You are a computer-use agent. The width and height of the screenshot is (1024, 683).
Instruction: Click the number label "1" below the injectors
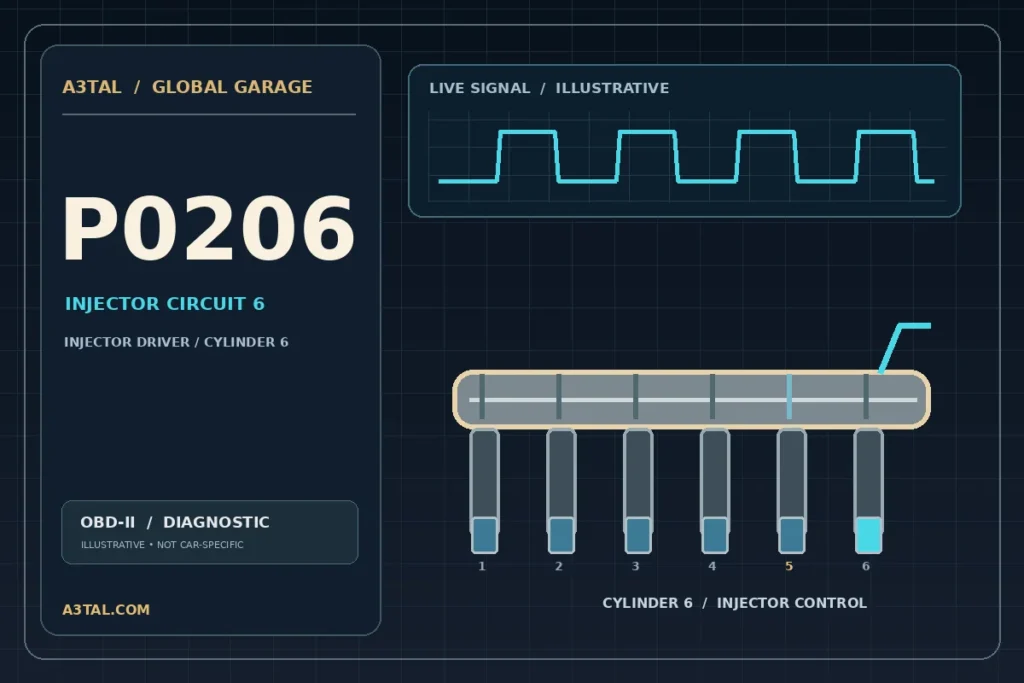[x=482, y=566]
